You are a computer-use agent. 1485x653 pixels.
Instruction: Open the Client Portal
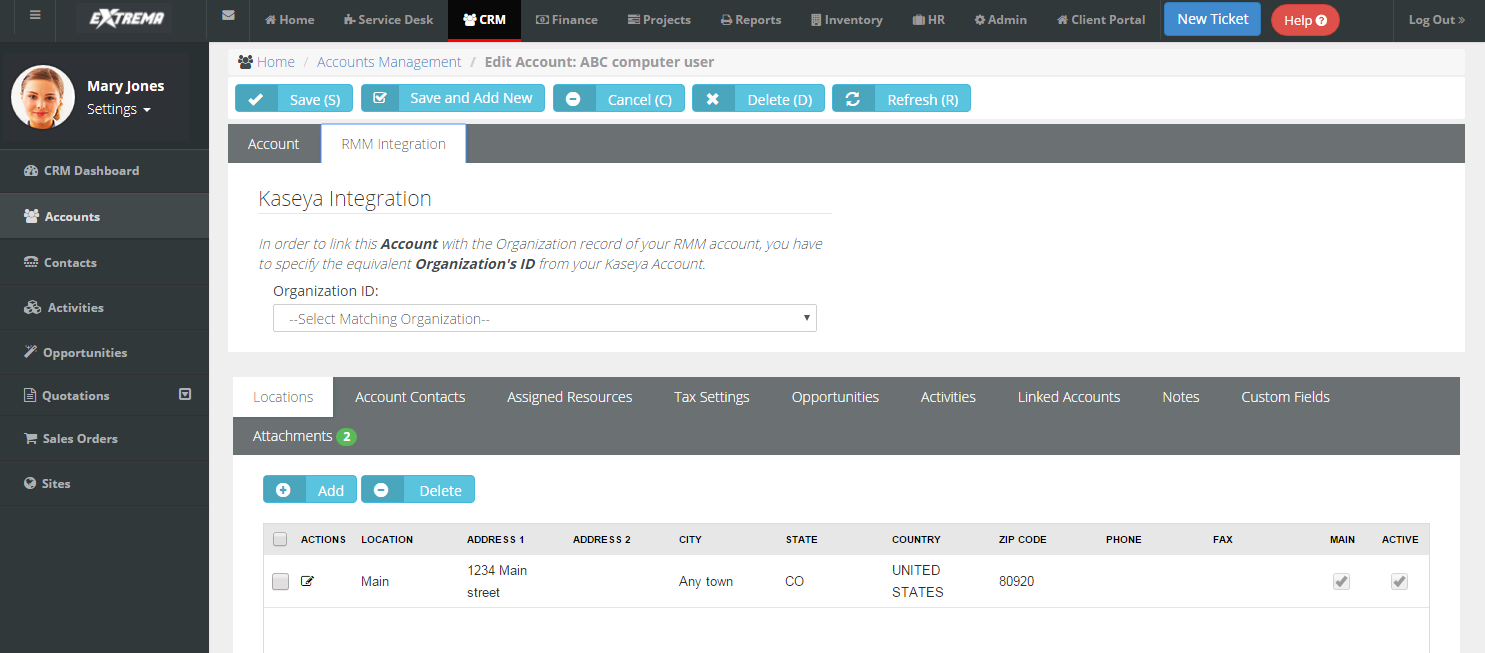(1101, 20)
